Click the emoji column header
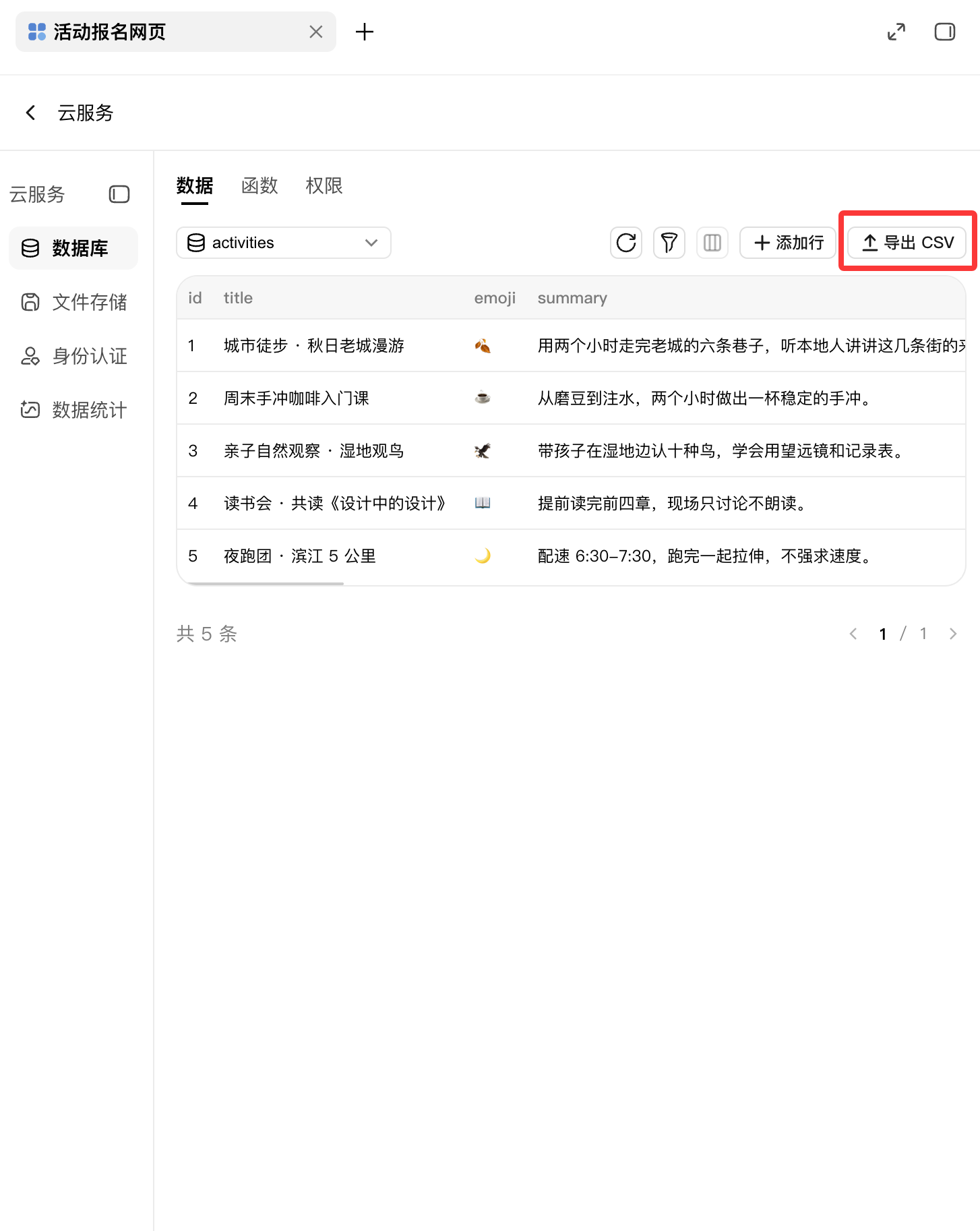The width and height of the screenshot is (980, 1231). pos(495,298)
